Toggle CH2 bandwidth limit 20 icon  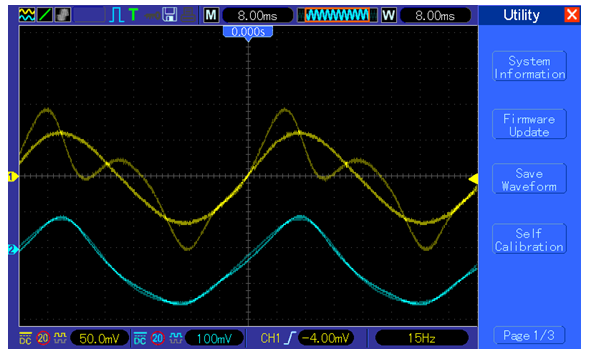click(x=157, y=338)
